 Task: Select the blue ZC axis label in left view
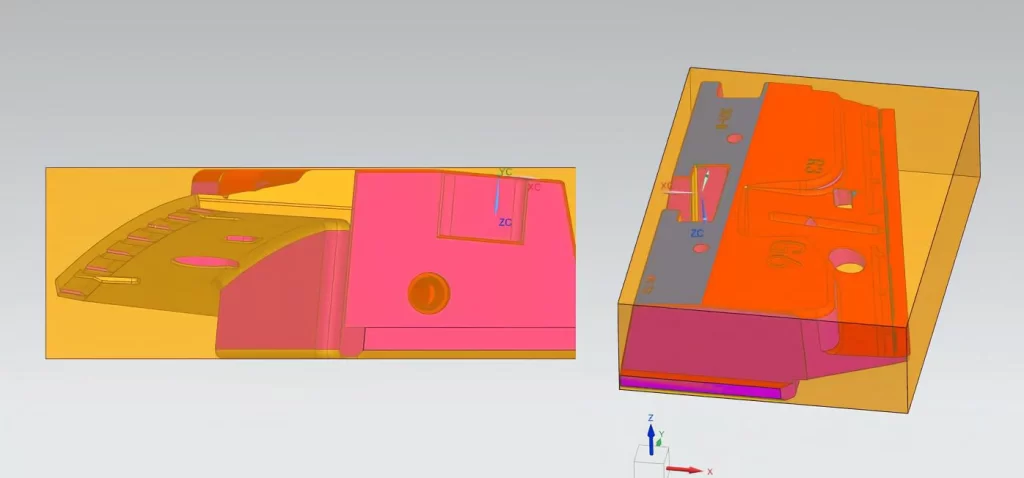click(x=505, y=223)
